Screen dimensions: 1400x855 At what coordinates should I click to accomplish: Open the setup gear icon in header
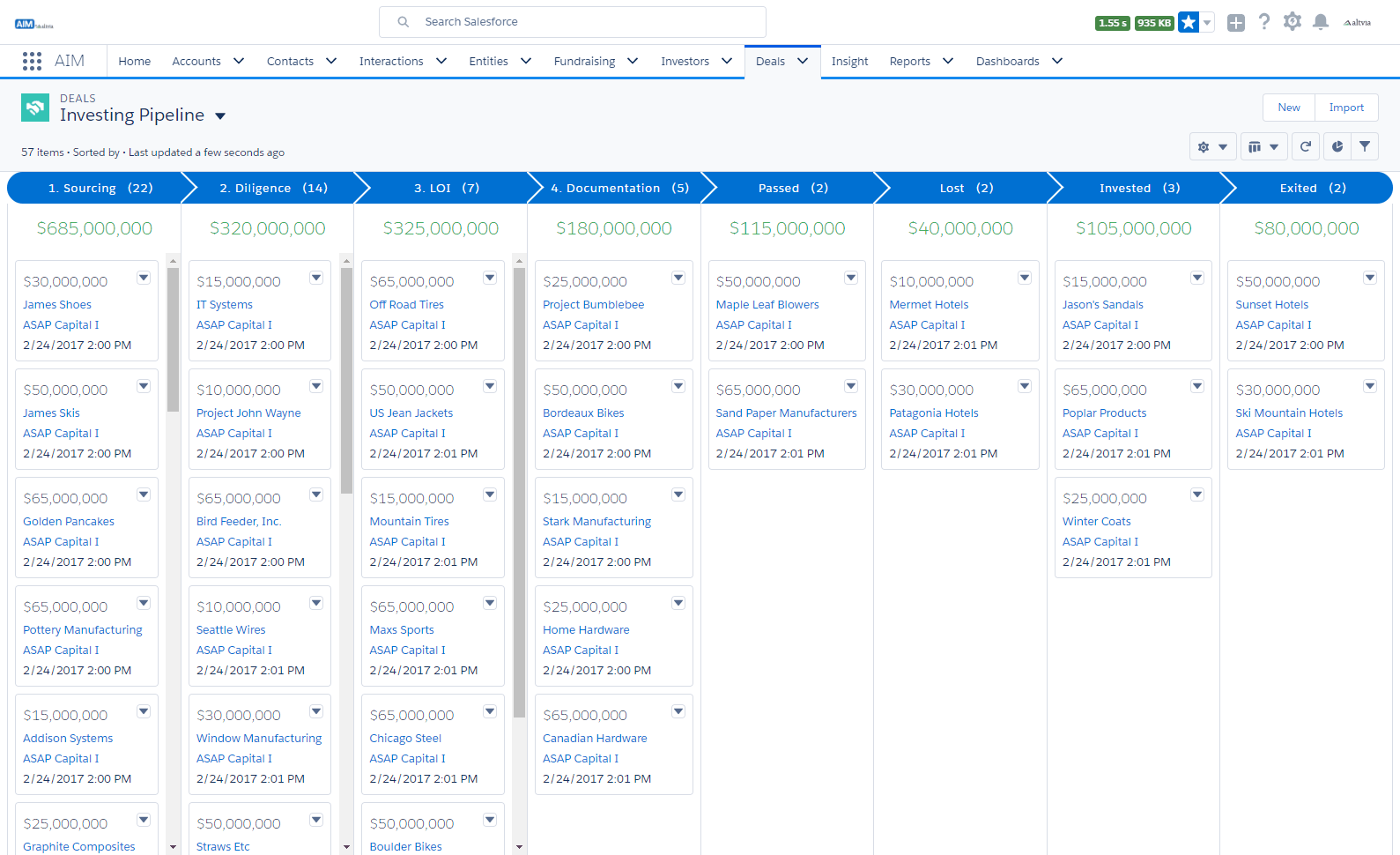[1293, 22]
